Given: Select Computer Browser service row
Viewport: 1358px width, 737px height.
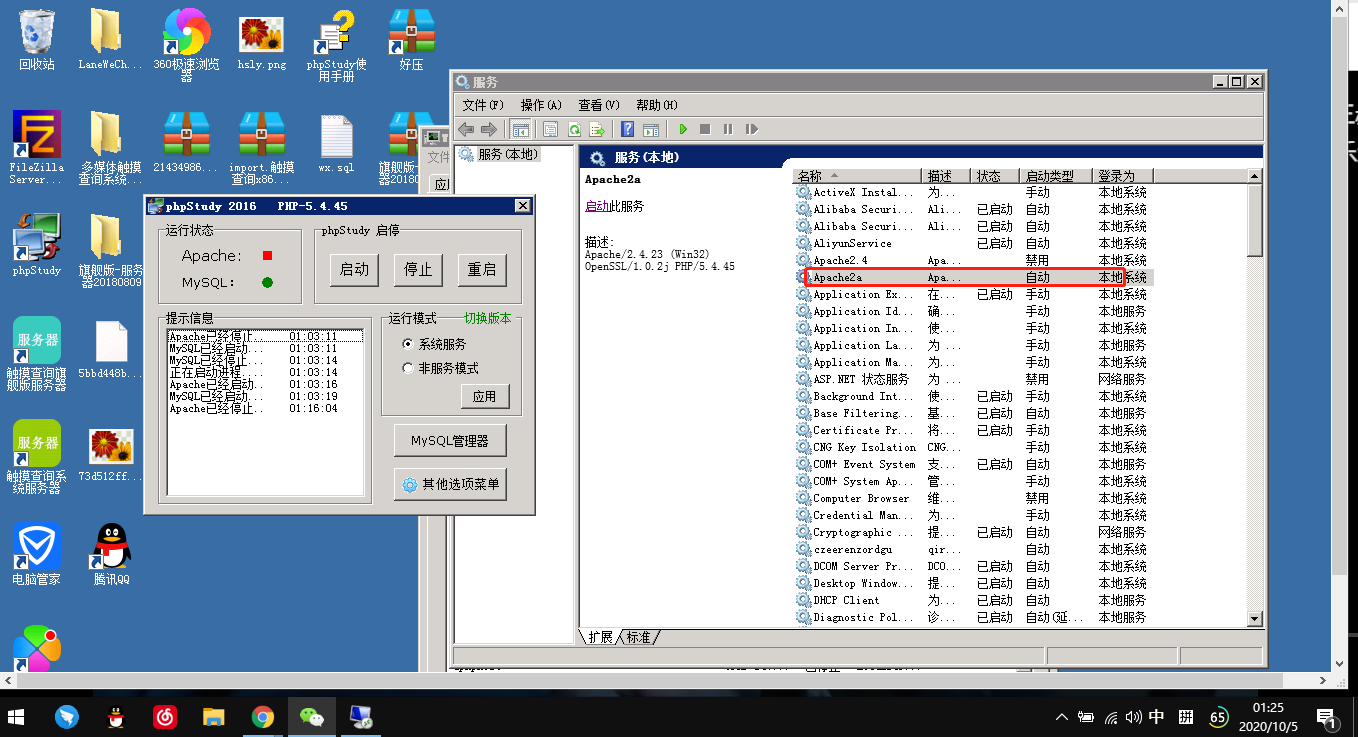Looking at the screenshot, I should (974, 498).
